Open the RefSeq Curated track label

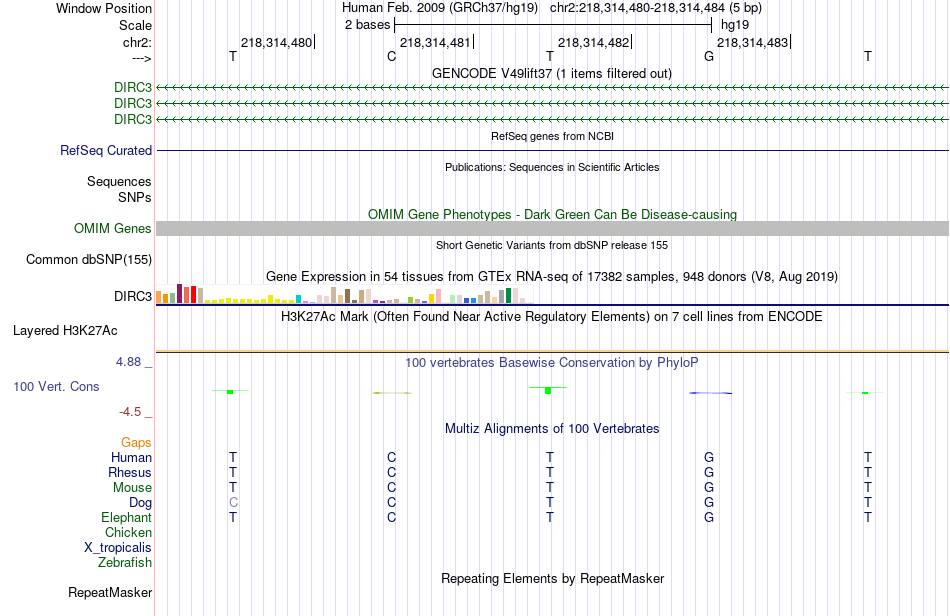tap(105, 150)
